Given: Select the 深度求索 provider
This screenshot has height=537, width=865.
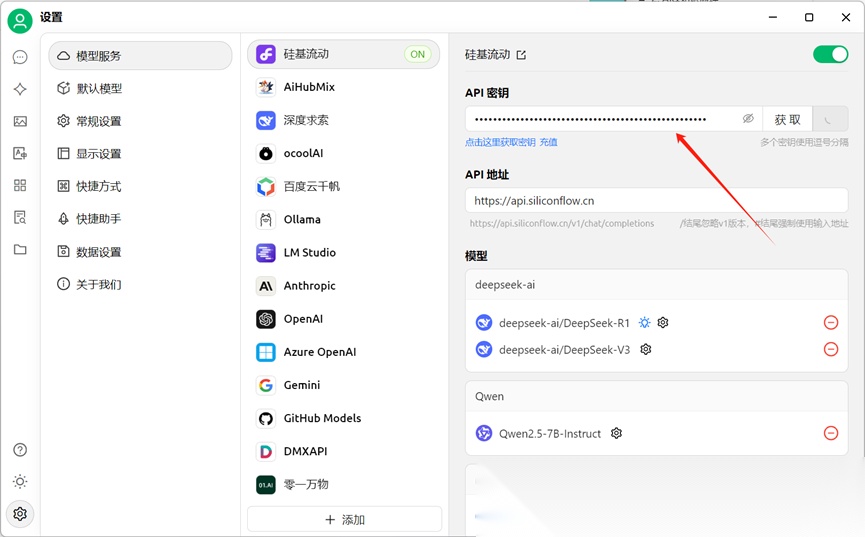Looking at the screenshot, I should coord(343,120).
